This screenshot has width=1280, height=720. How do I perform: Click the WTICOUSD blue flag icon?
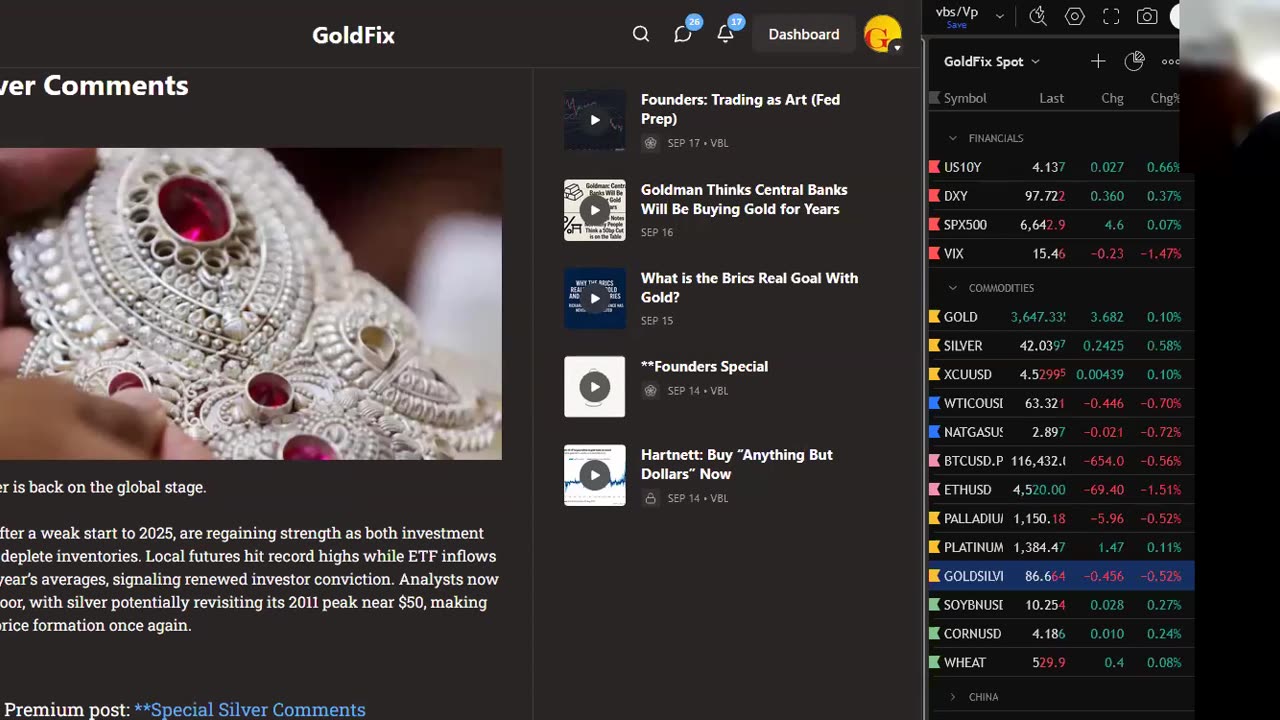click(935, 403)
